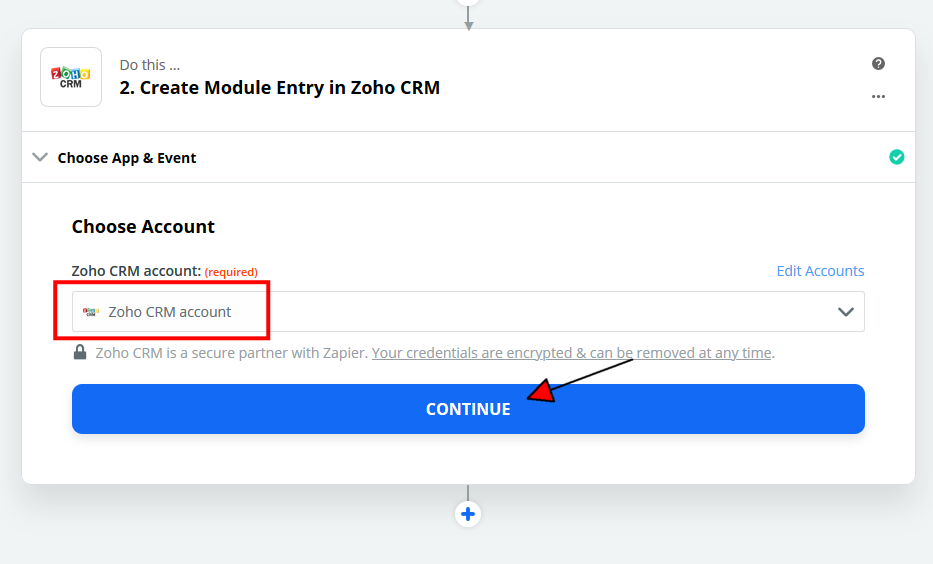Viewport: 933px width, 564px height.
Task: Click the Zoho CRM app logo
Action: (71, 77)
